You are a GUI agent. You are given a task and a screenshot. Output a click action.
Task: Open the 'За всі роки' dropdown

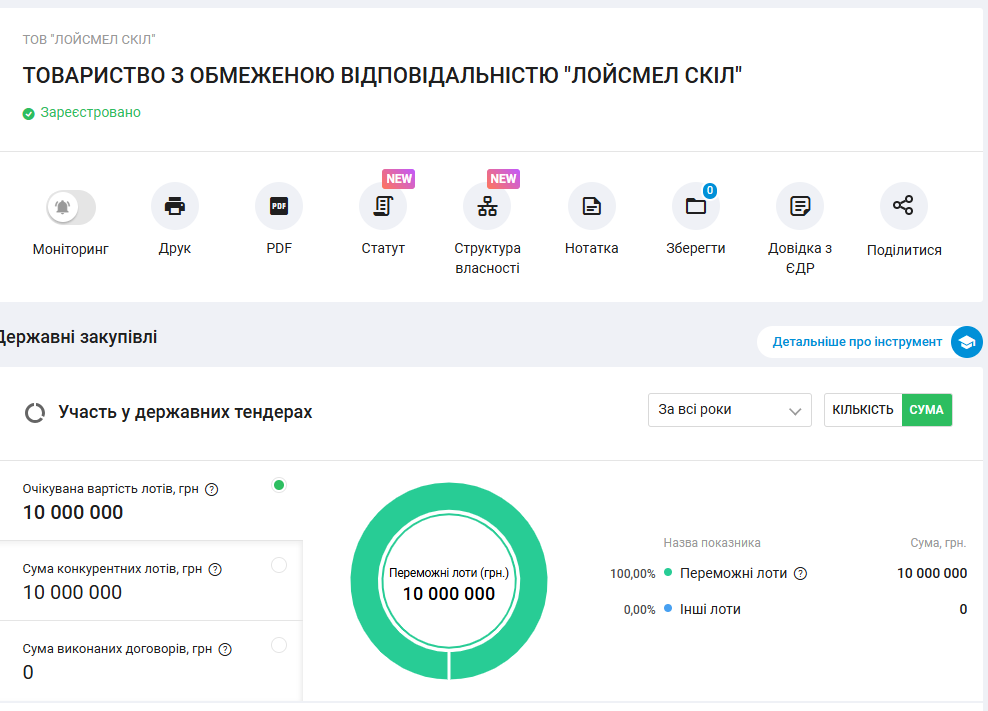click(x=729, y=410)
